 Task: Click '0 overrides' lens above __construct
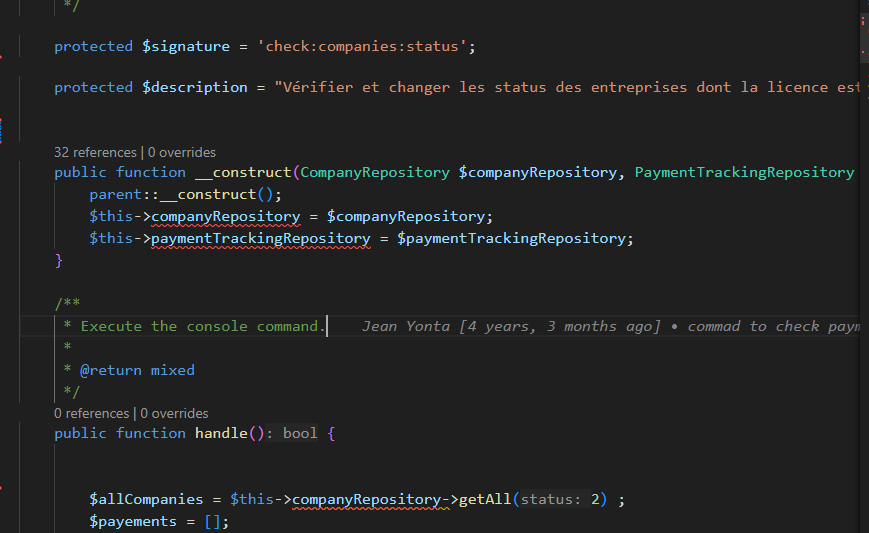[x=182, y=152]
